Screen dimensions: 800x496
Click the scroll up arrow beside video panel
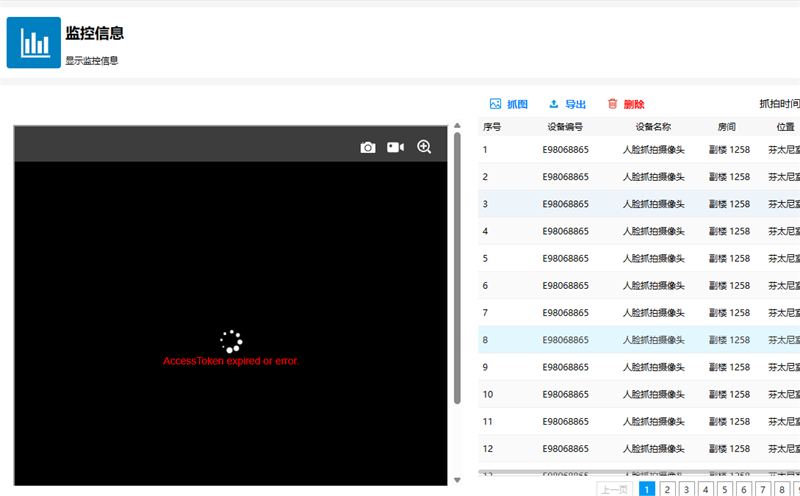(458, 126)
